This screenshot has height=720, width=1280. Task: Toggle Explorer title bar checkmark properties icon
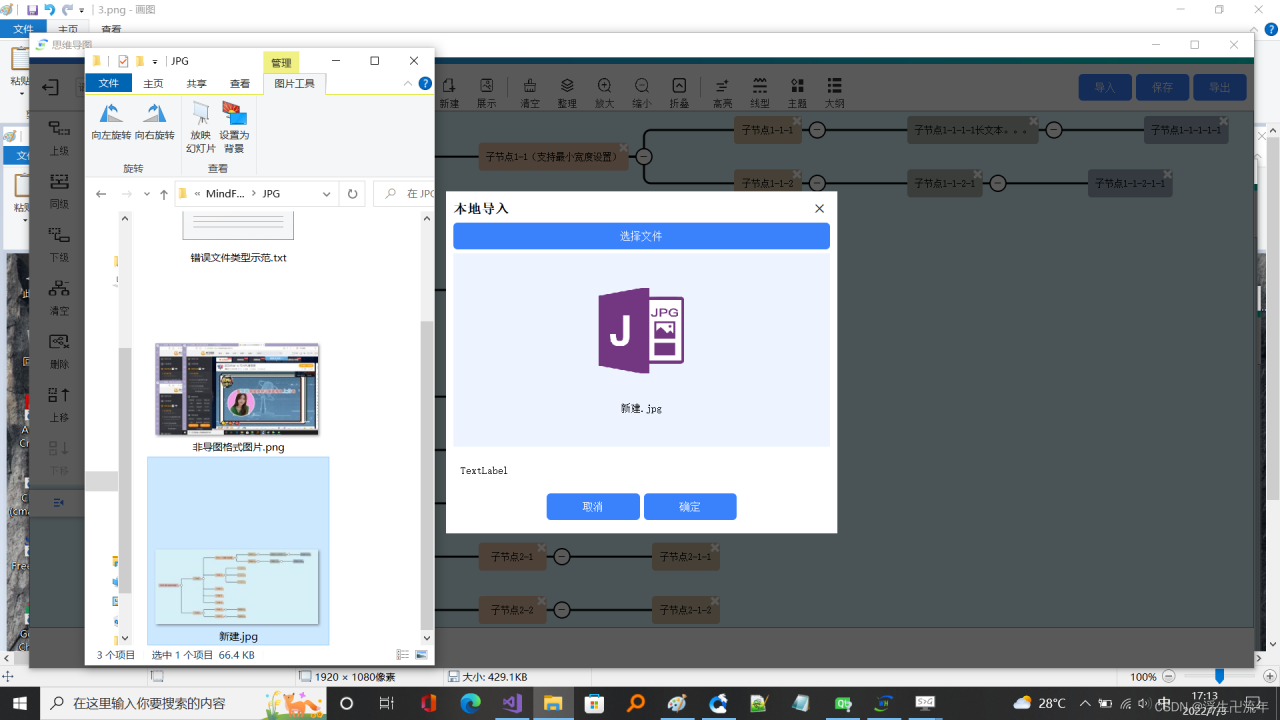click(123, 61)
